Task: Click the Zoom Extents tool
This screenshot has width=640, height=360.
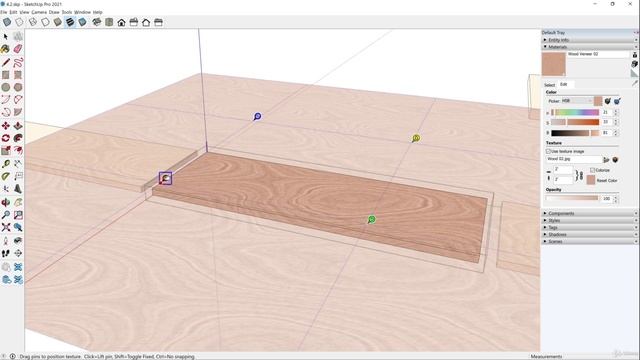Action: point(5,227)
